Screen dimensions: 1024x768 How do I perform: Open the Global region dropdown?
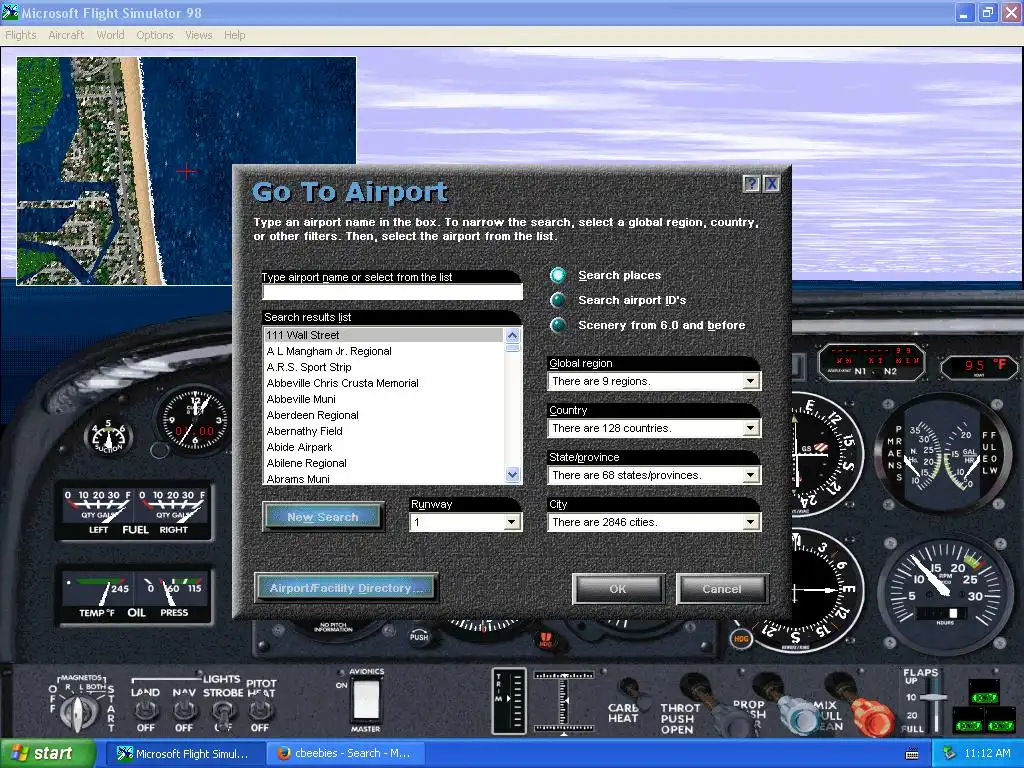[750, 381]
